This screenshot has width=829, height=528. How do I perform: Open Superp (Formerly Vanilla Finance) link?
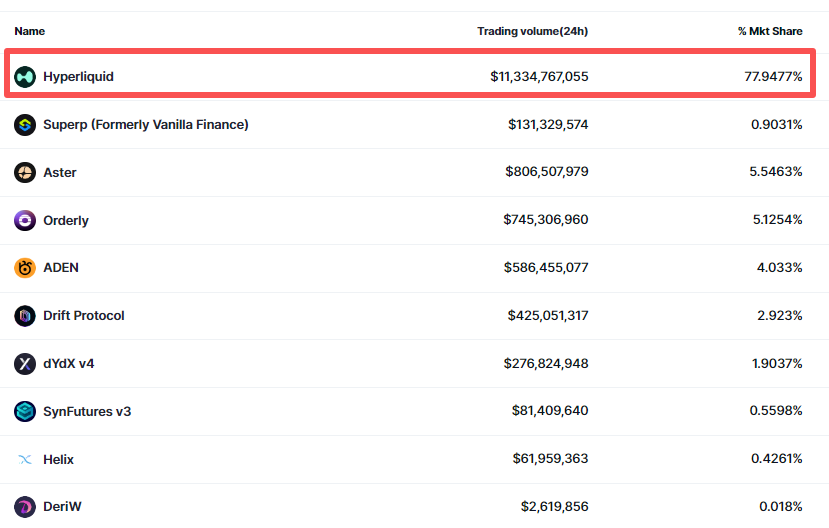coord(145,125)
